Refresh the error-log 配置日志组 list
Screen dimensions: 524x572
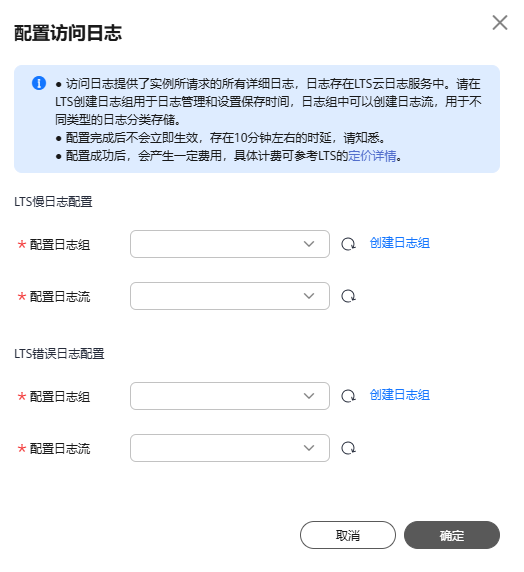click(348, 396)
